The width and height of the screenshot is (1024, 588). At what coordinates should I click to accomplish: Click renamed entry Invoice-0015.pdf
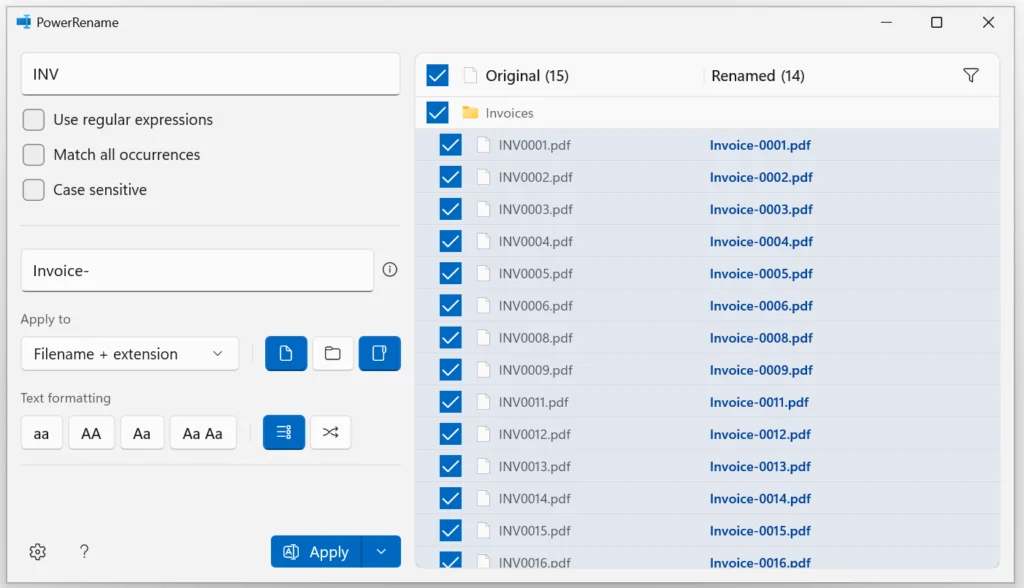point(760,531)
